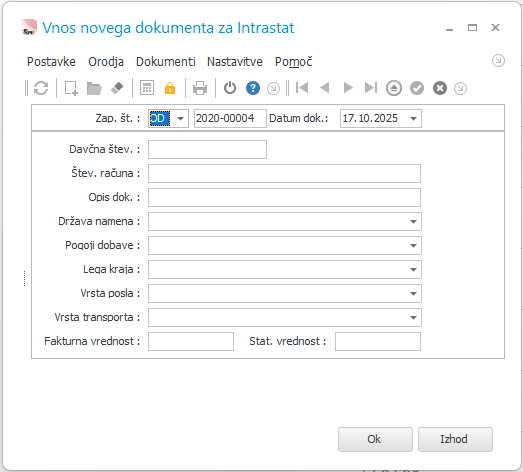The image size is (523, 472).
Task: Click the orange padlock icon
Action: pos(170,88)
